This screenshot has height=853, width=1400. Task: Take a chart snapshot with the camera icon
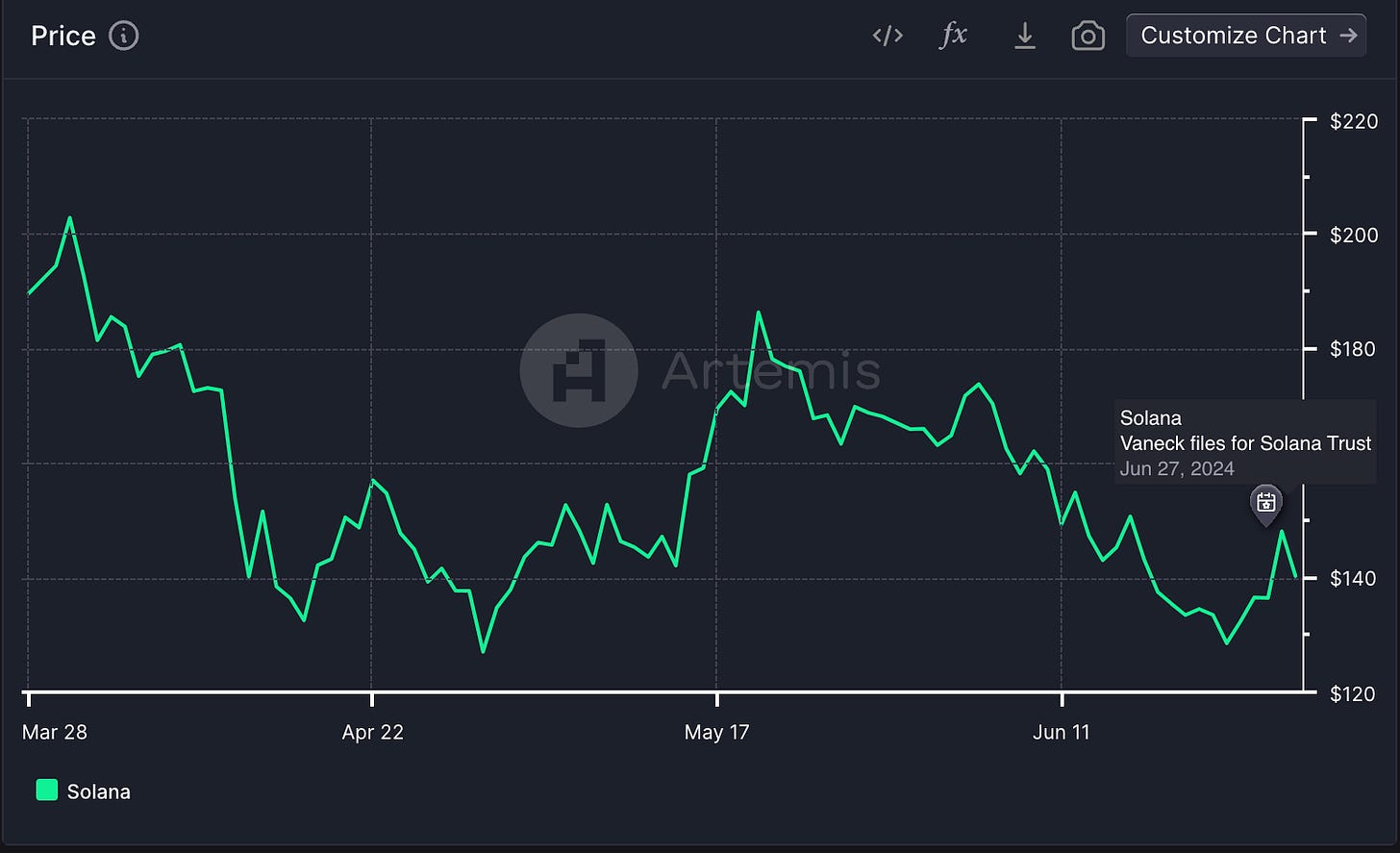[1087, 37]
